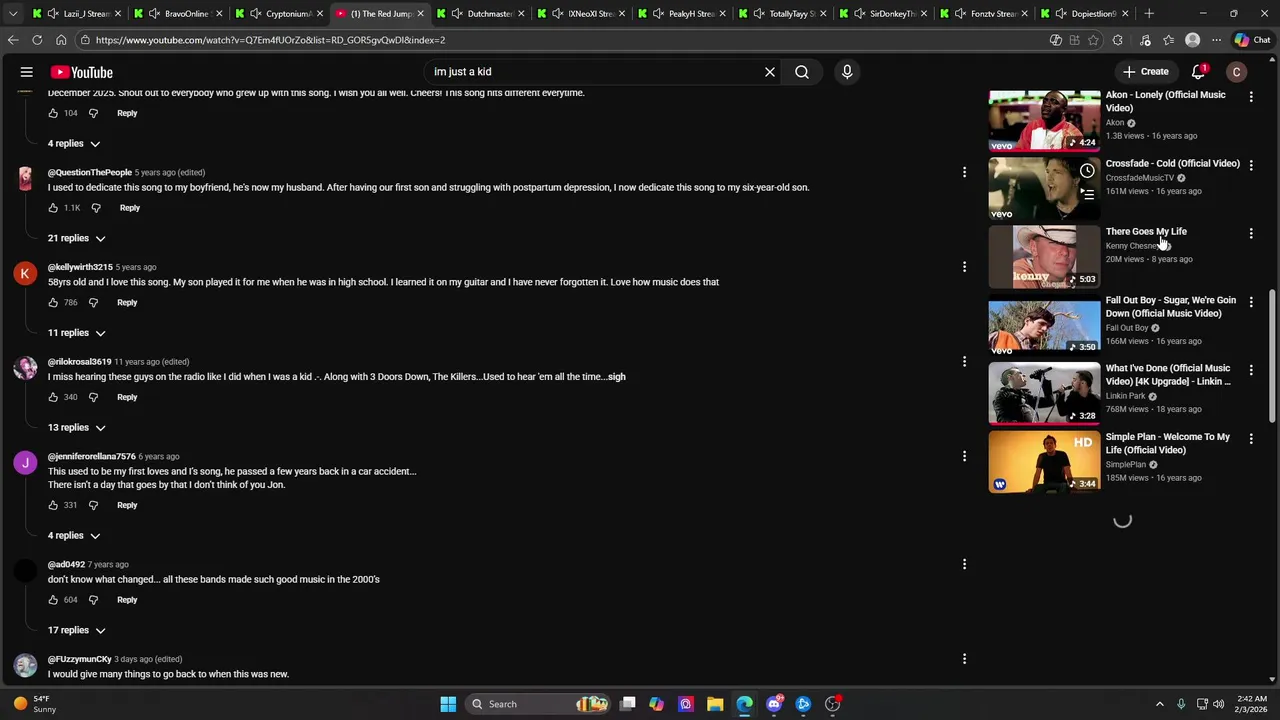Open the account avatar menu
1280x720 pixels.
point(1237,72)
